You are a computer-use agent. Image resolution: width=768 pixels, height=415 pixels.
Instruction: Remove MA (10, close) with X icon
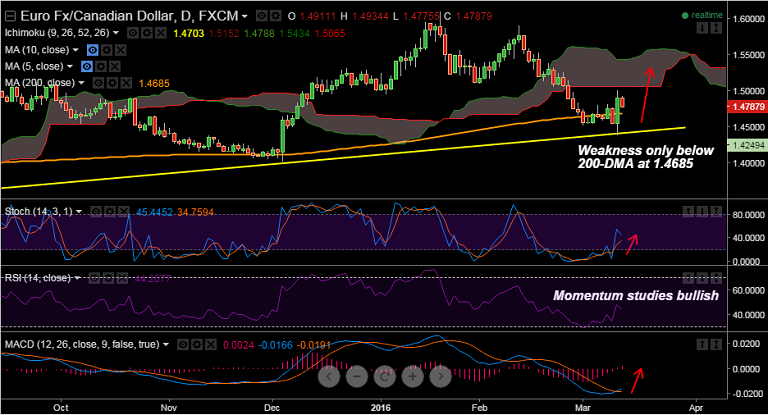(120, 50)
